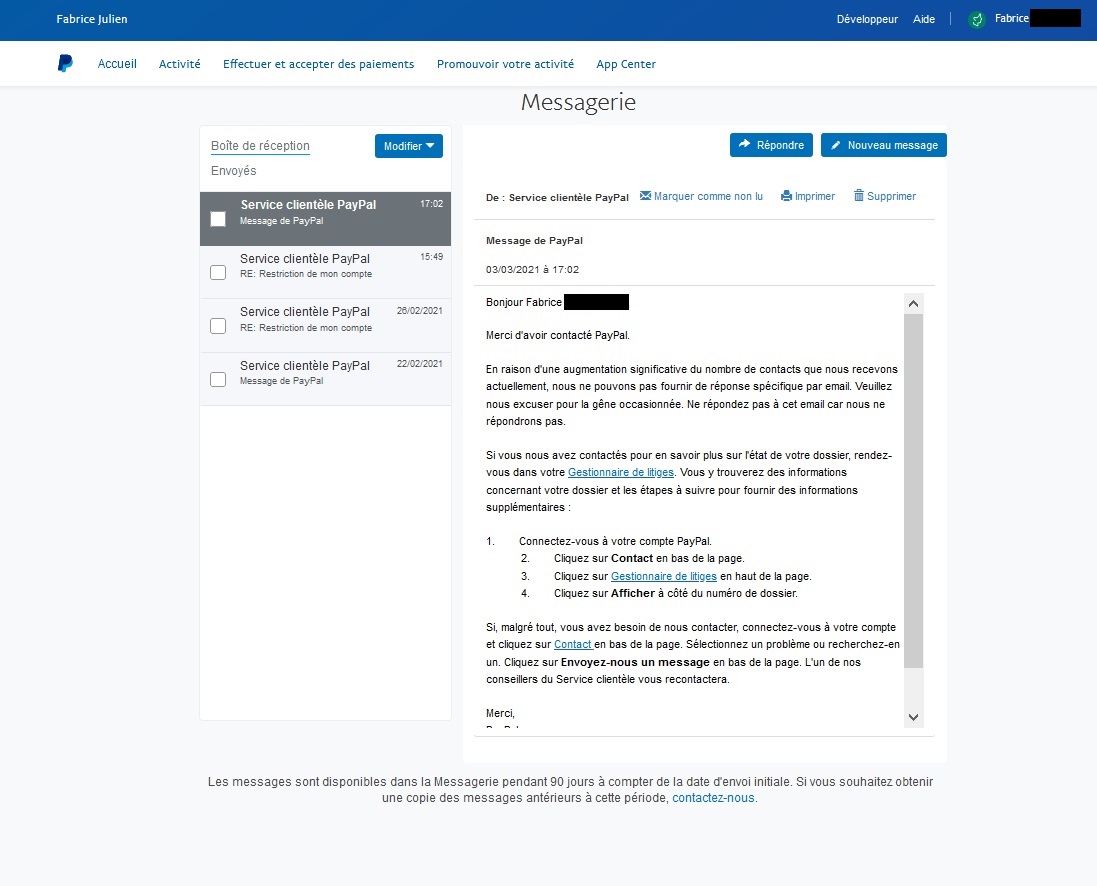
Task: Open the account profile icon near Fabrice
Action: coord(977,20)
